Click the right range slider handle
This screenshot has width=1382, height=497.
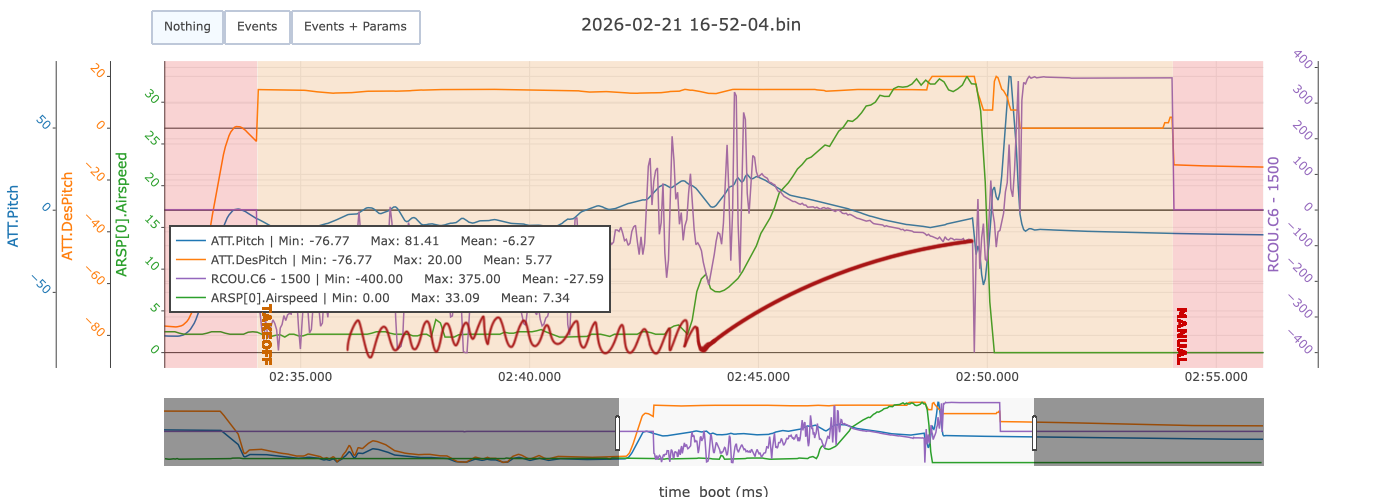[x=1034, y=433]
